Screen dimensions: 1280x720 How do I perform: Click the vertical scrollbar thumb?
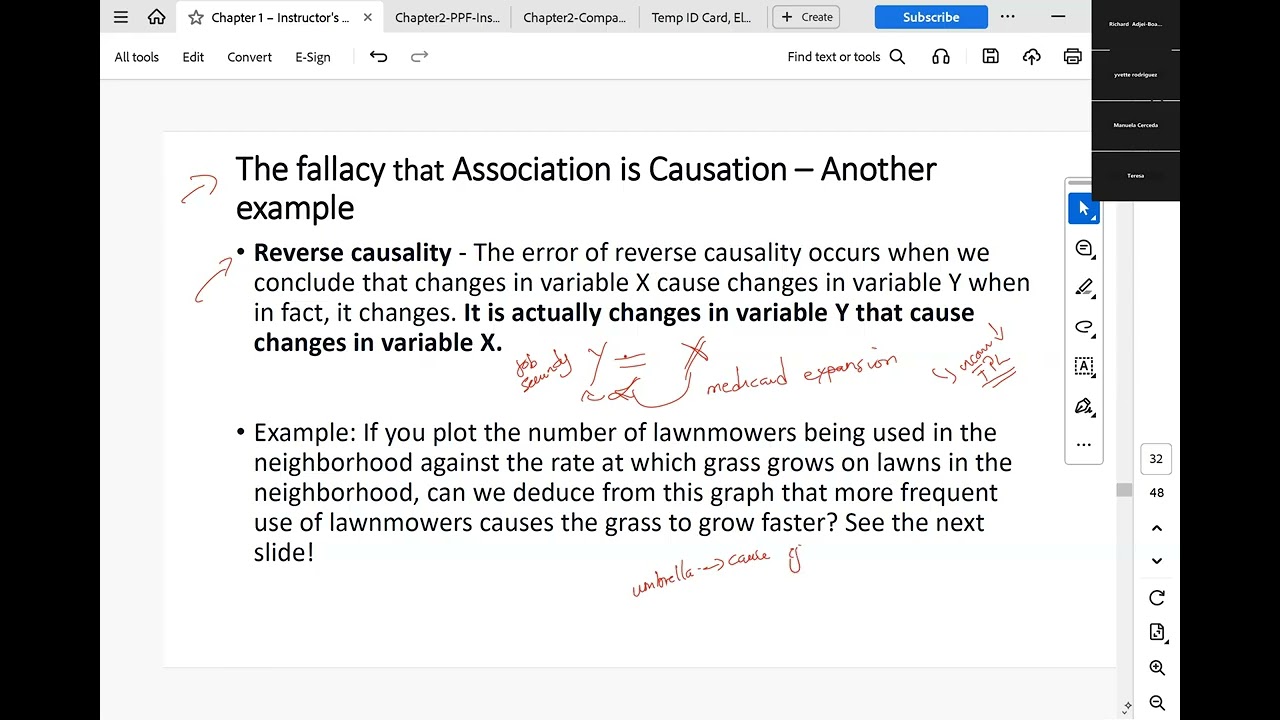click(x=1124, y=490)
